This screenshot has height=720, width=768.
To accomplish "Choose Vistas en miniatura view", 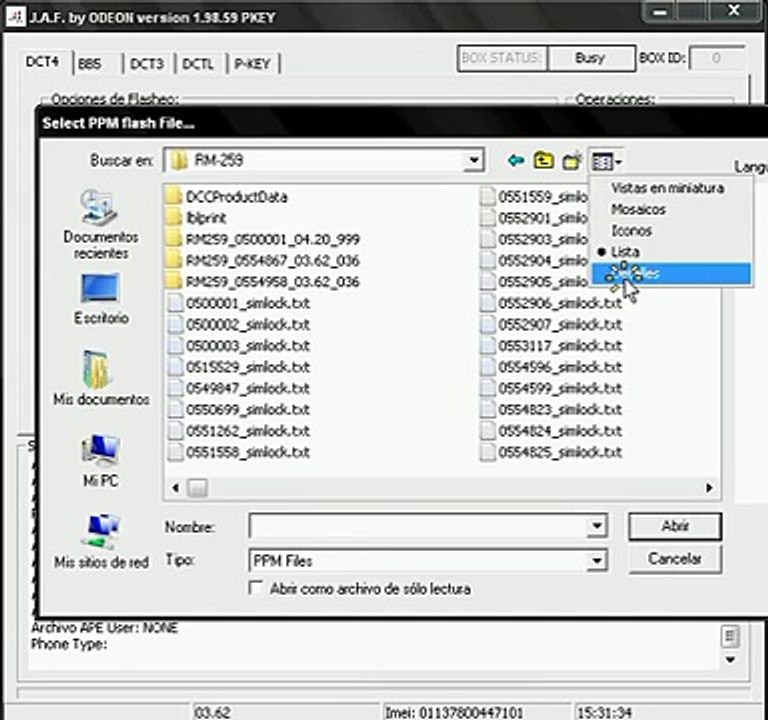I will click(671, 188).
